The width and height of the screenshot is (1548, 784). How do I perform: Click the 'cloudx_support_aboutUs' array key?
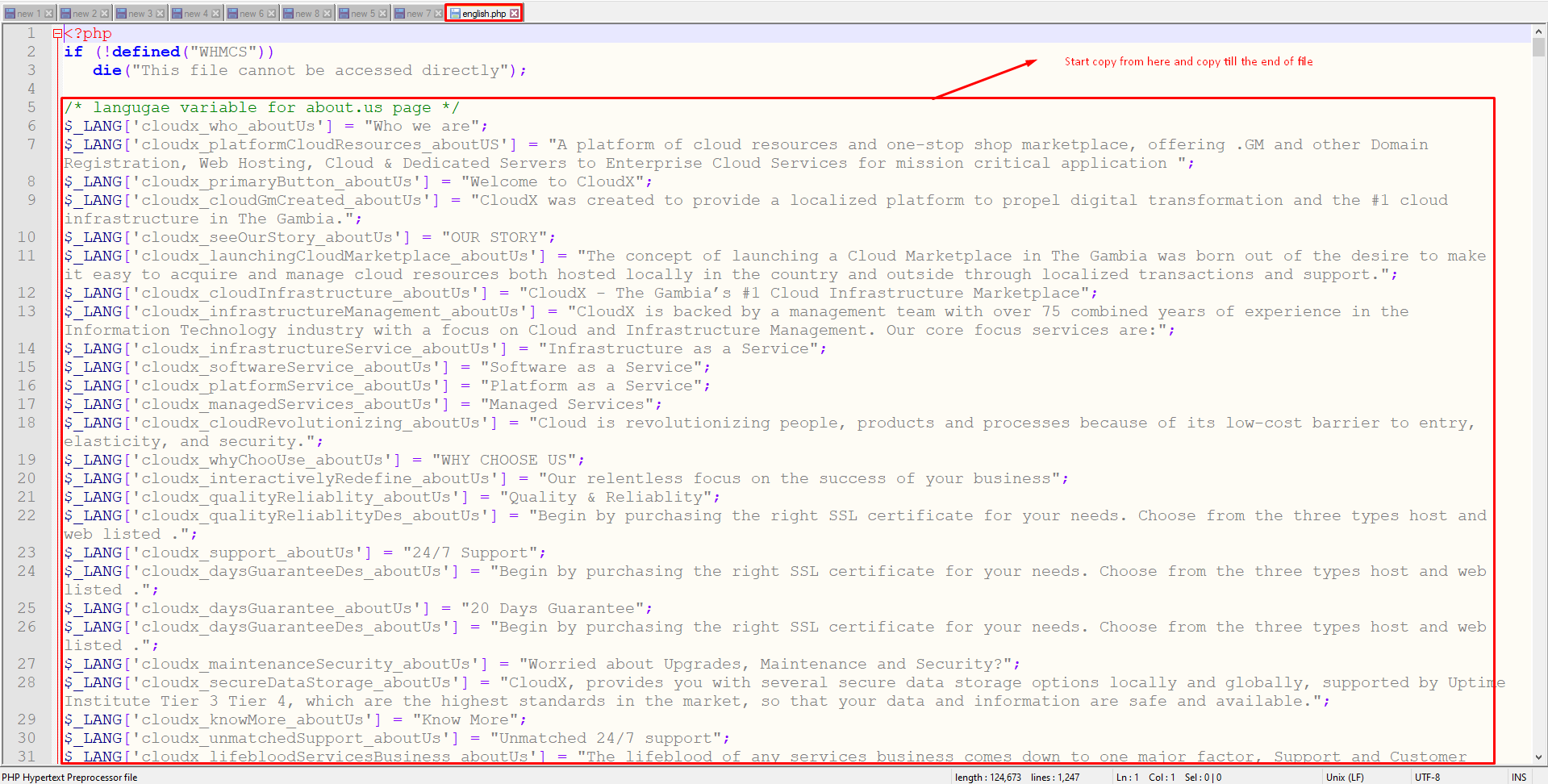pos(248,553)
